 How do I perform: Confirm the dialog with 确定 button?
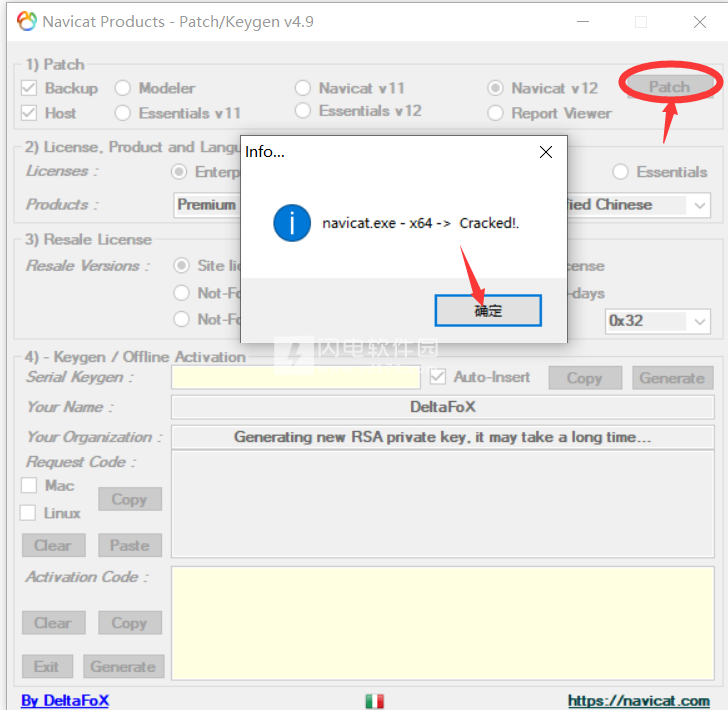488,310
